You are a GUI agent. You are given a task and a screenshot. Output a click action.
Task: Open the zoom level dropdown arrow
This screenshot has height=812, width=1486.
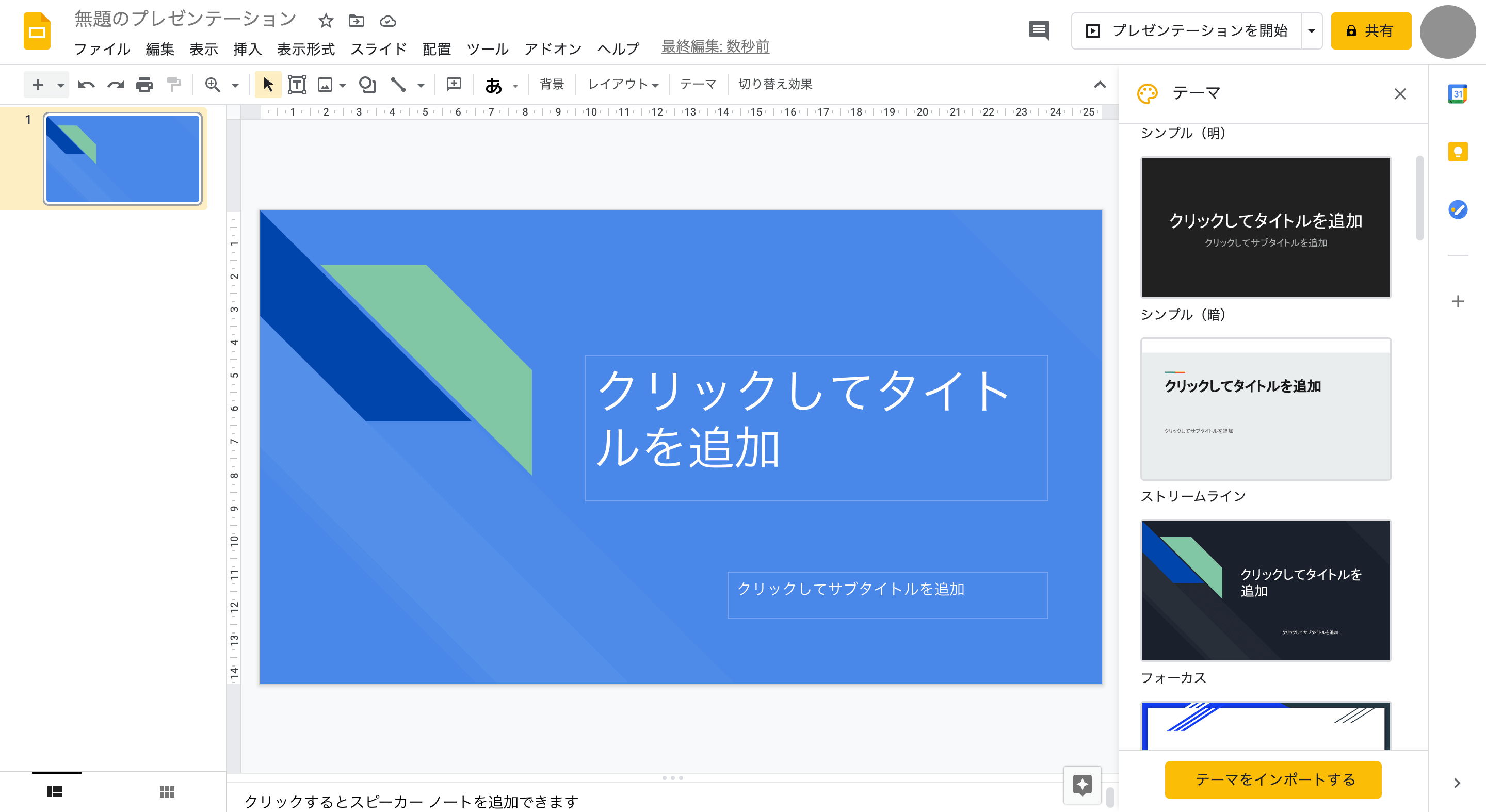pos(235,85)
